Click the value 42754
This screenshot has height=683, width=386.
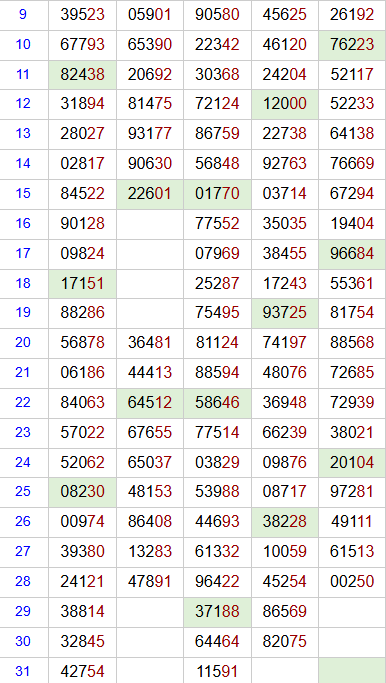pos(82,671)
